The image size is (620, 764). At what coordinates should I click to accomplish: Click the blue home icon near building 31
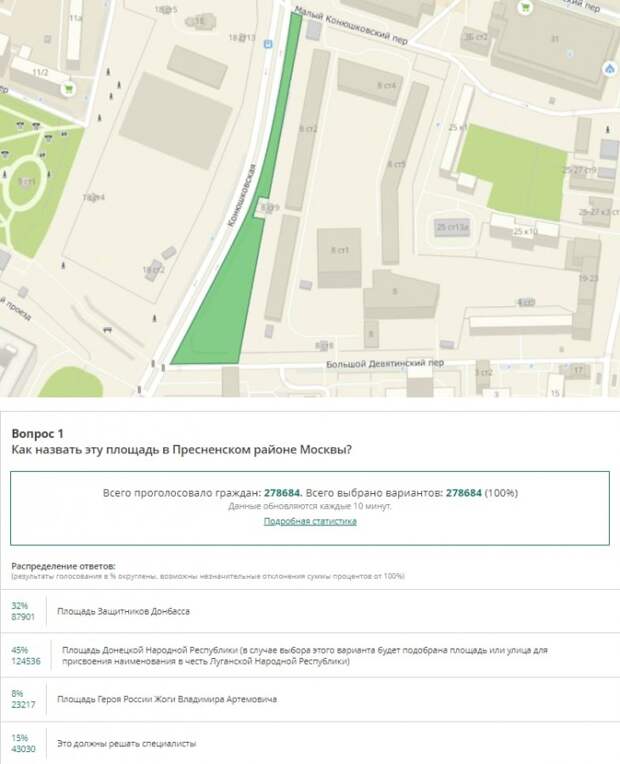609,69
